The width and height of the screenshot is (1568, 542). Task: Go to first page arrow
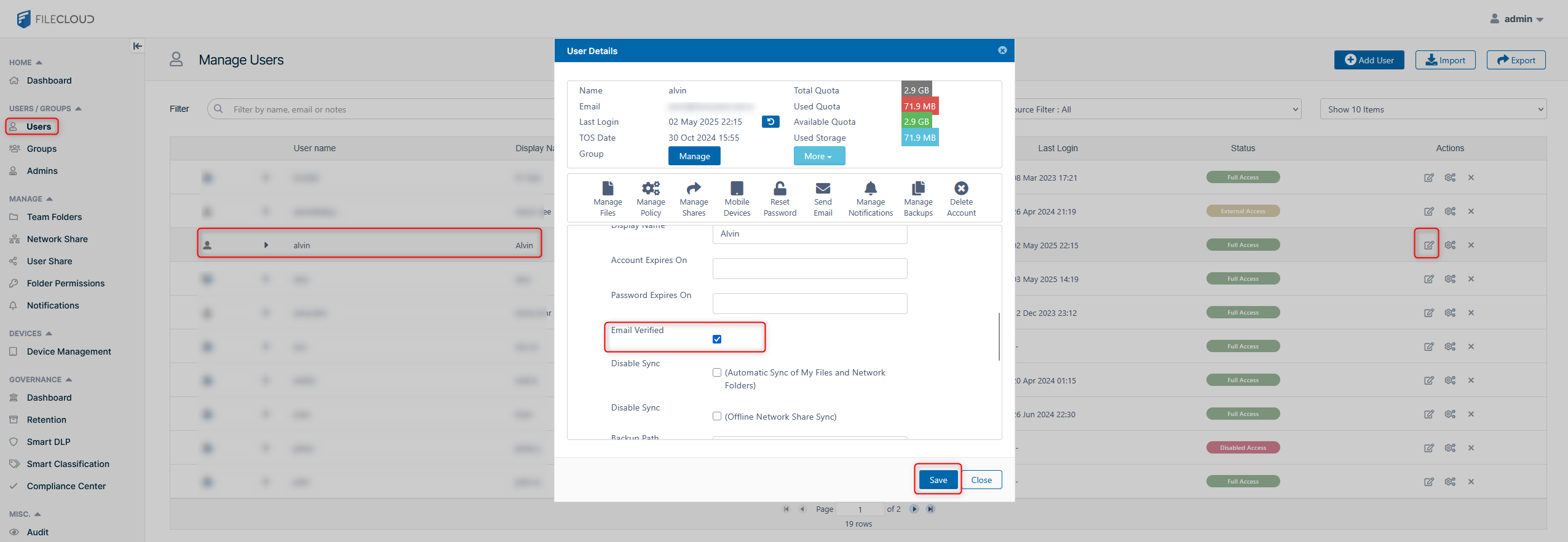[x=786, y=509]
